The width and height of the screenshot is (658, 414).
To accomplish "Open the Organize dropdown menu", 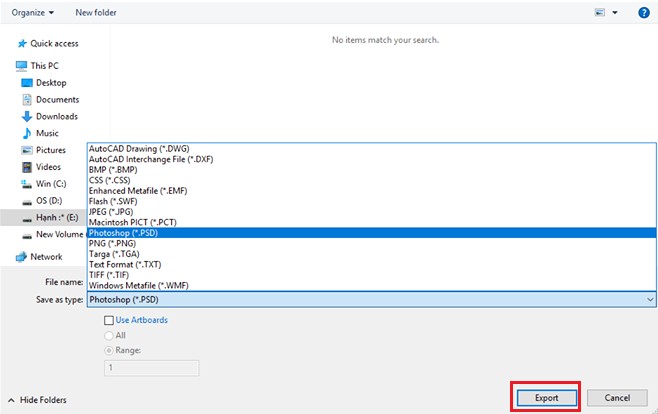I will pos(34,12).
